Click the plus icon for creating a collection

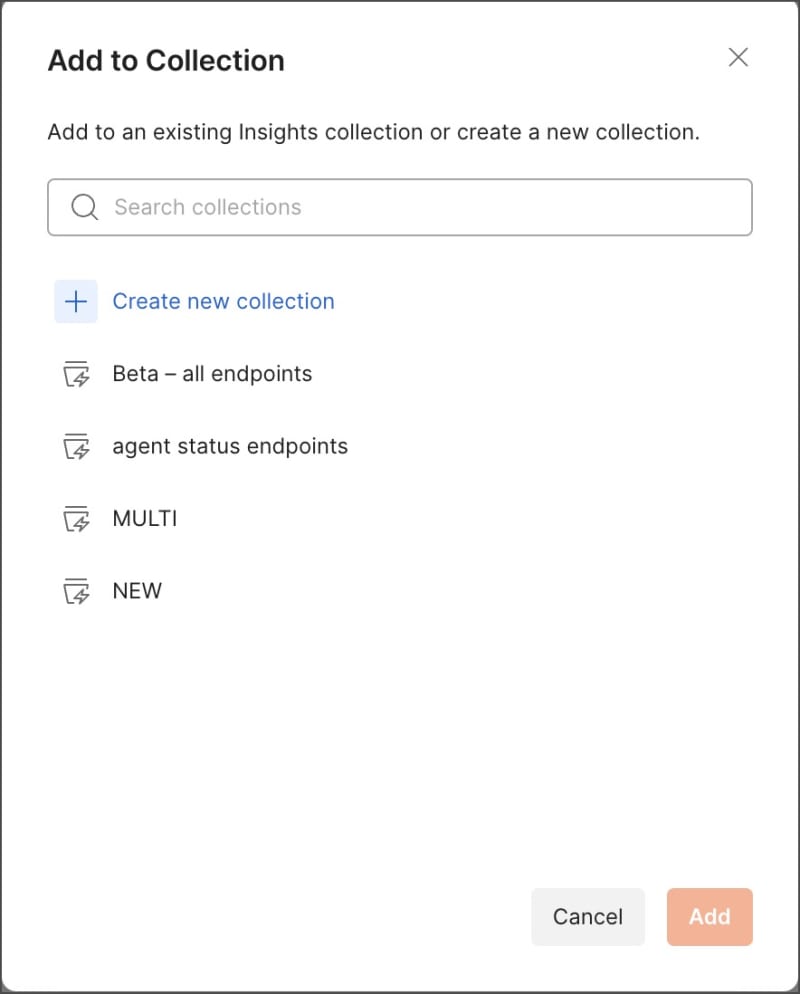pos(75,301)
